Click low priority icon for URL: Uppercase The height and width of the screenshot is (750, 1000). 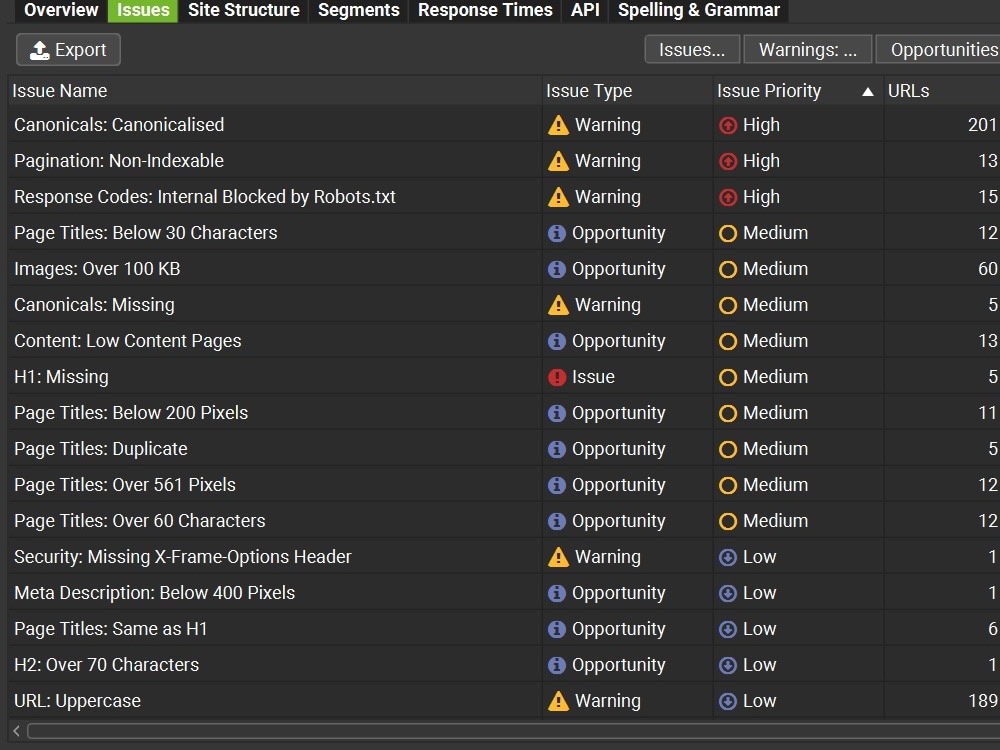(x=728, y=702)
